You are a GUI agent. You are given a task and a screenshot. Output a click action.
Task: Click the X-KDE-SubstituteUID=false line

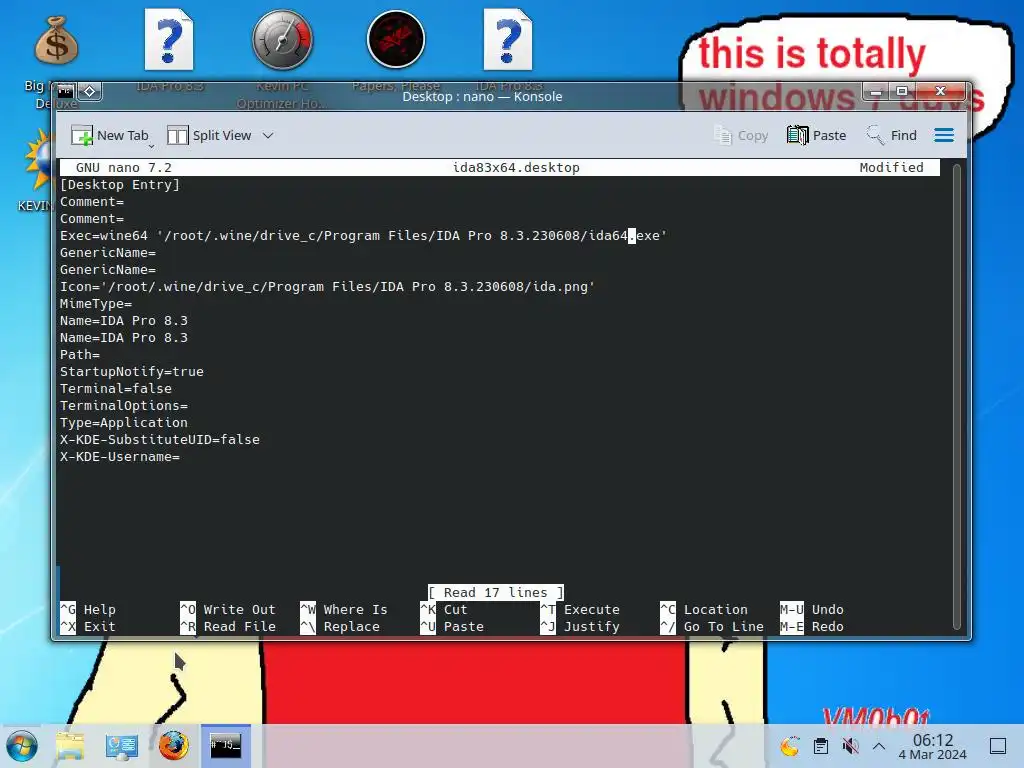pyautogui.click(x=160, y=440)
